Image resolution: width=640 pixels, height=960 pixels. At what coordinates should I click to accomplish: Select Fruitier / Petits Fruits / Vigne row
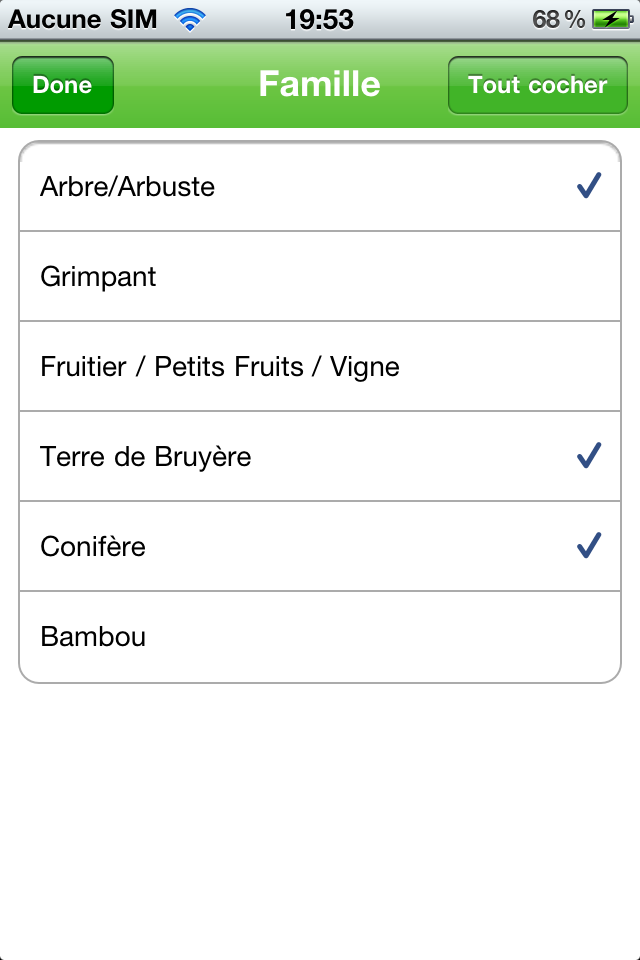[320, 366]
